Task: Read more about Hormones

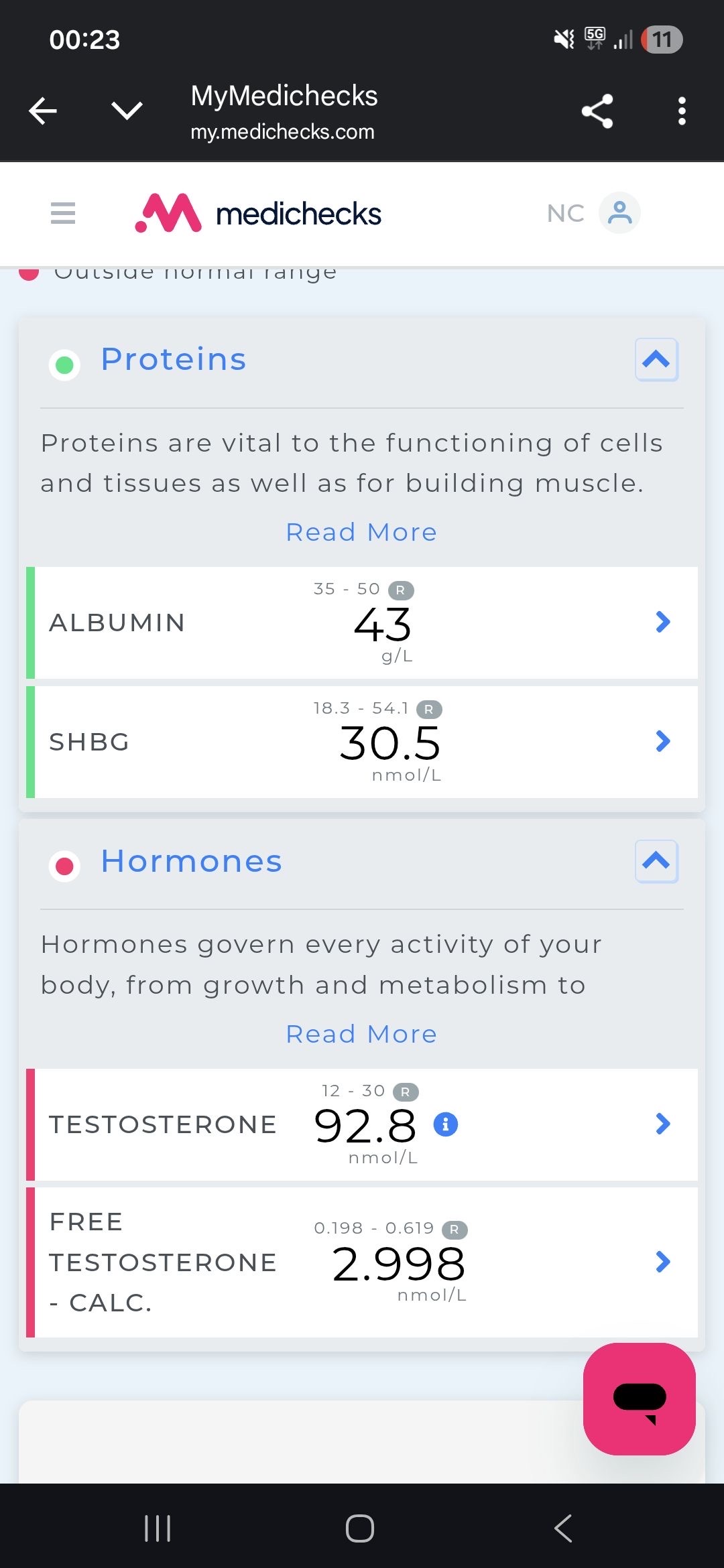Action: [361, 1034]
